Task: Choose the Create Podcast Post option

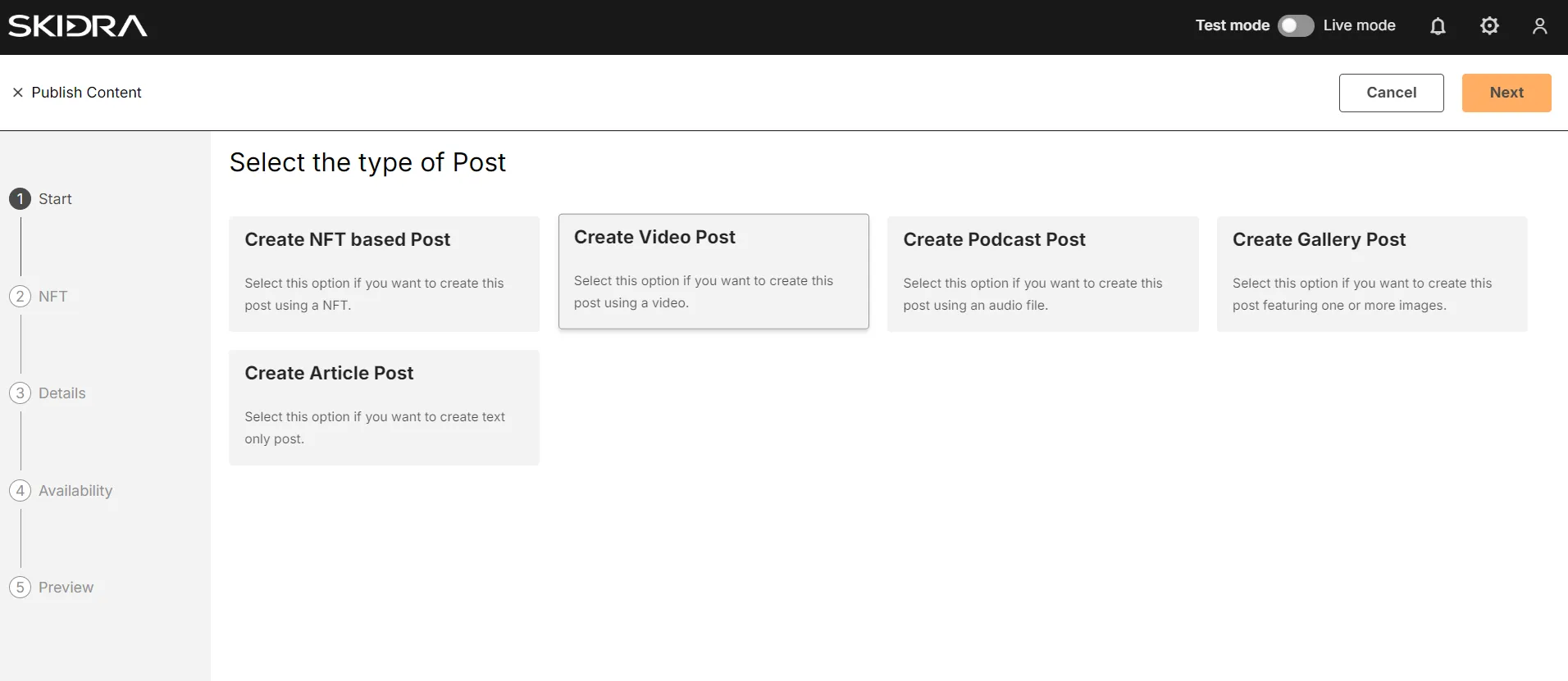Action: pyautogui.click(x=1042, y=274)
